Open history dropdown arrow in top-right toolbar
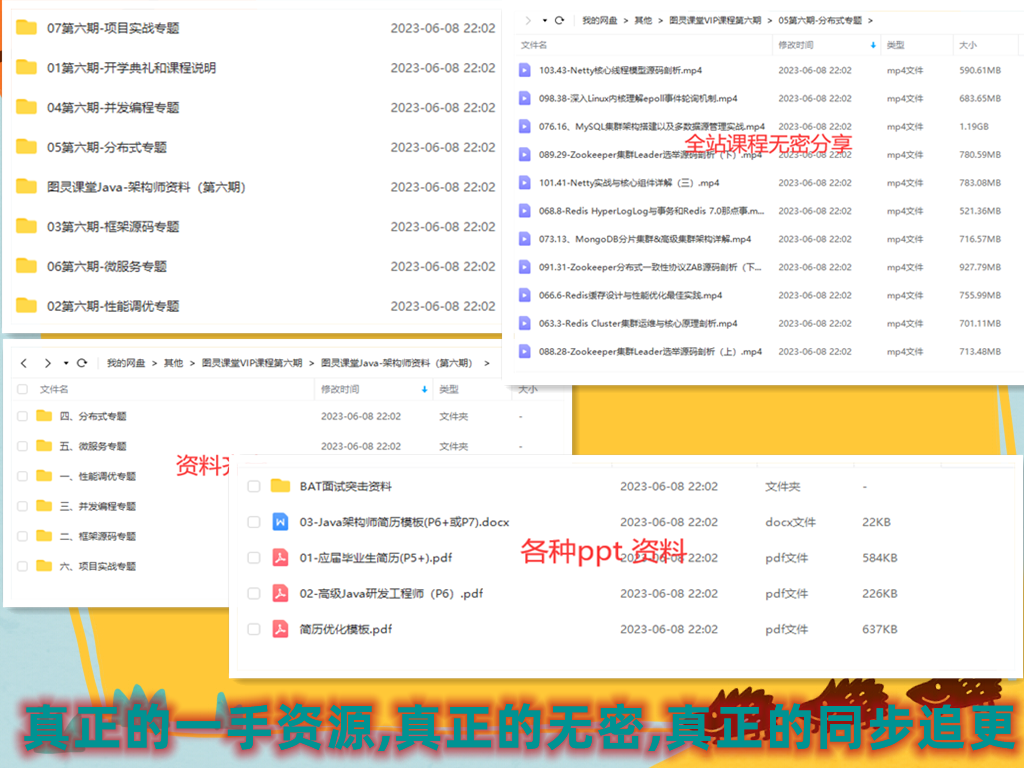This screenshot has height=768, width=1024. [x=545, y=20]
